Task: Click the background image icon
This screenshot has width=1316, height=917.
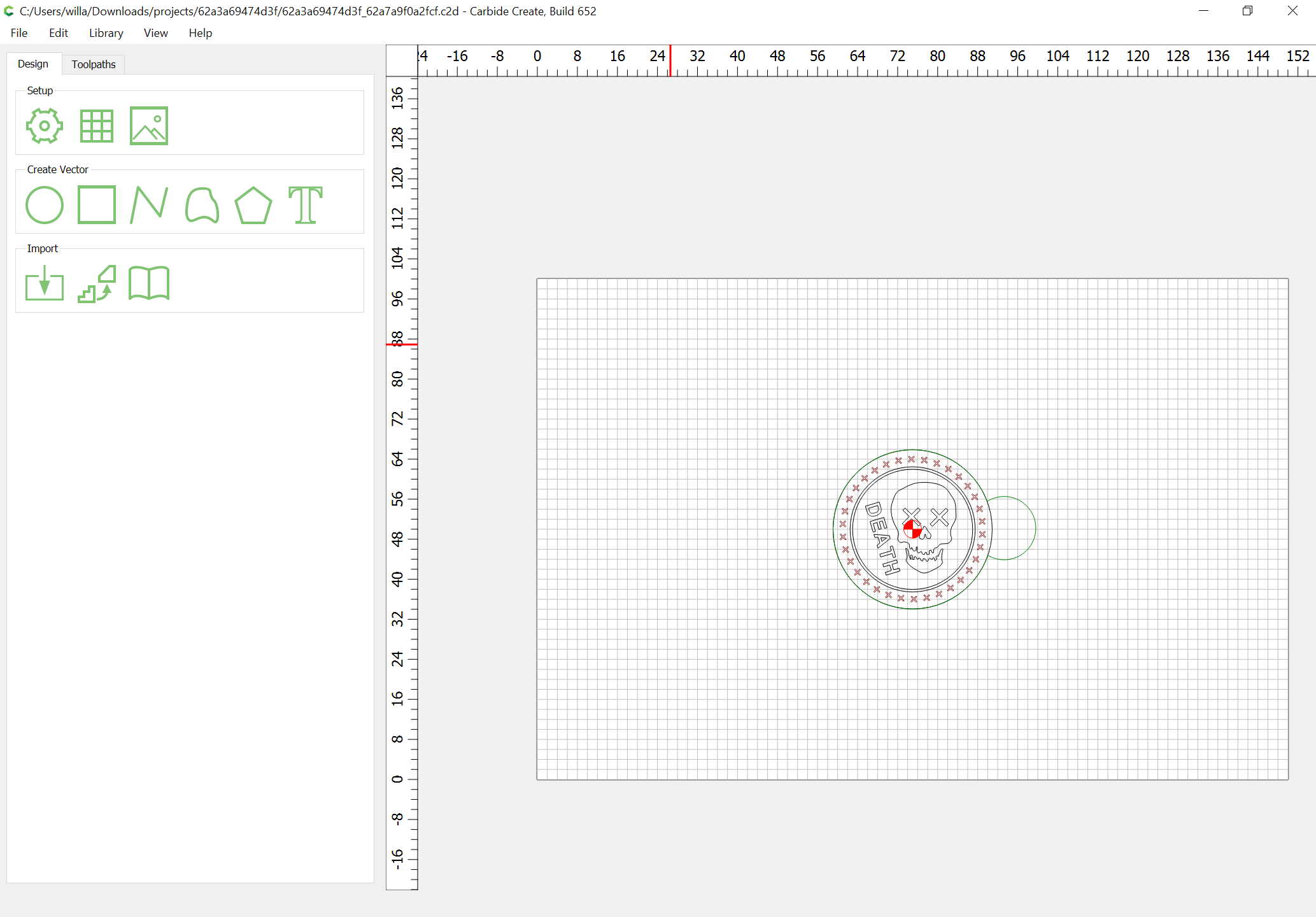Action: point(149,125)
